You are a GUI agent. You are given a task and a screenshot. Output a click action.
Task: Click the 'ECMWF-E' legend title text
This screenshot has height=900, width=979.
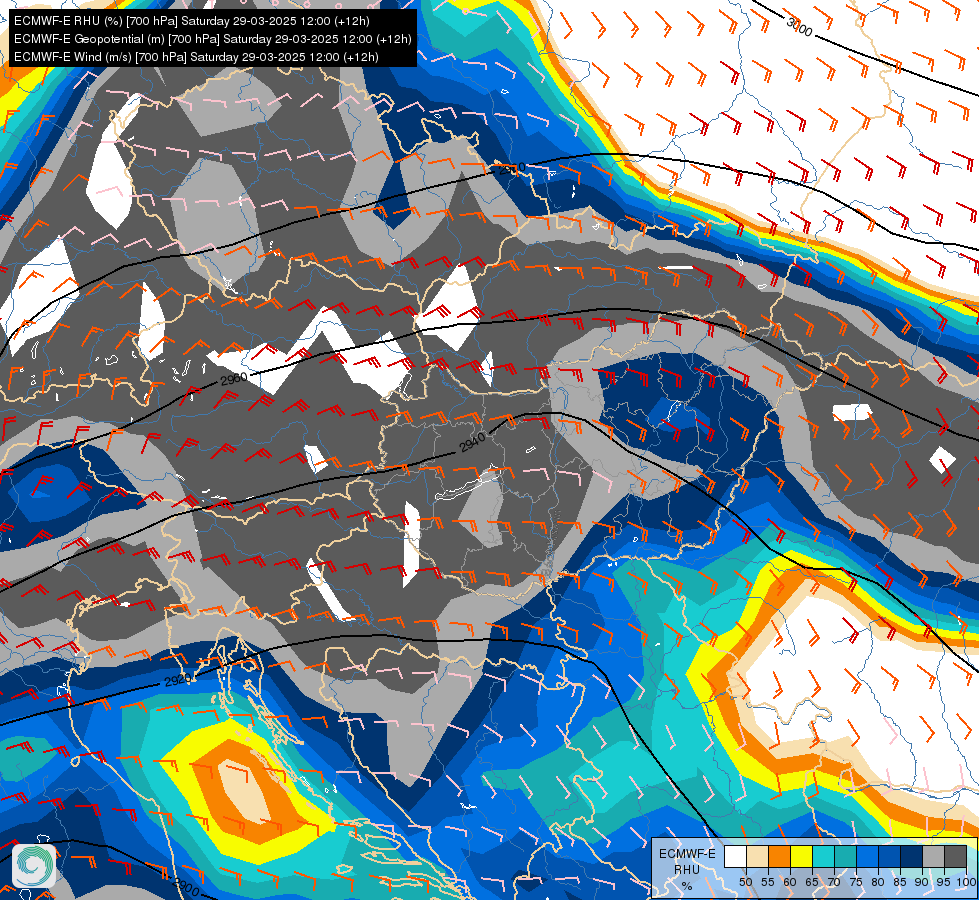coord(687,854)
